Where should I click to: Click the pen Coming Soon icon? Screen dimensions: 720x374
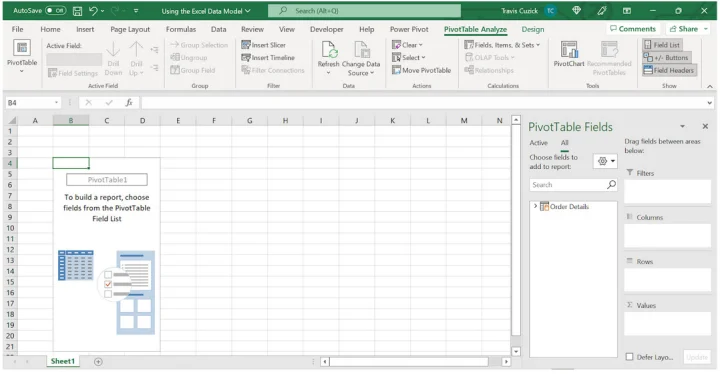coord(602,10)
